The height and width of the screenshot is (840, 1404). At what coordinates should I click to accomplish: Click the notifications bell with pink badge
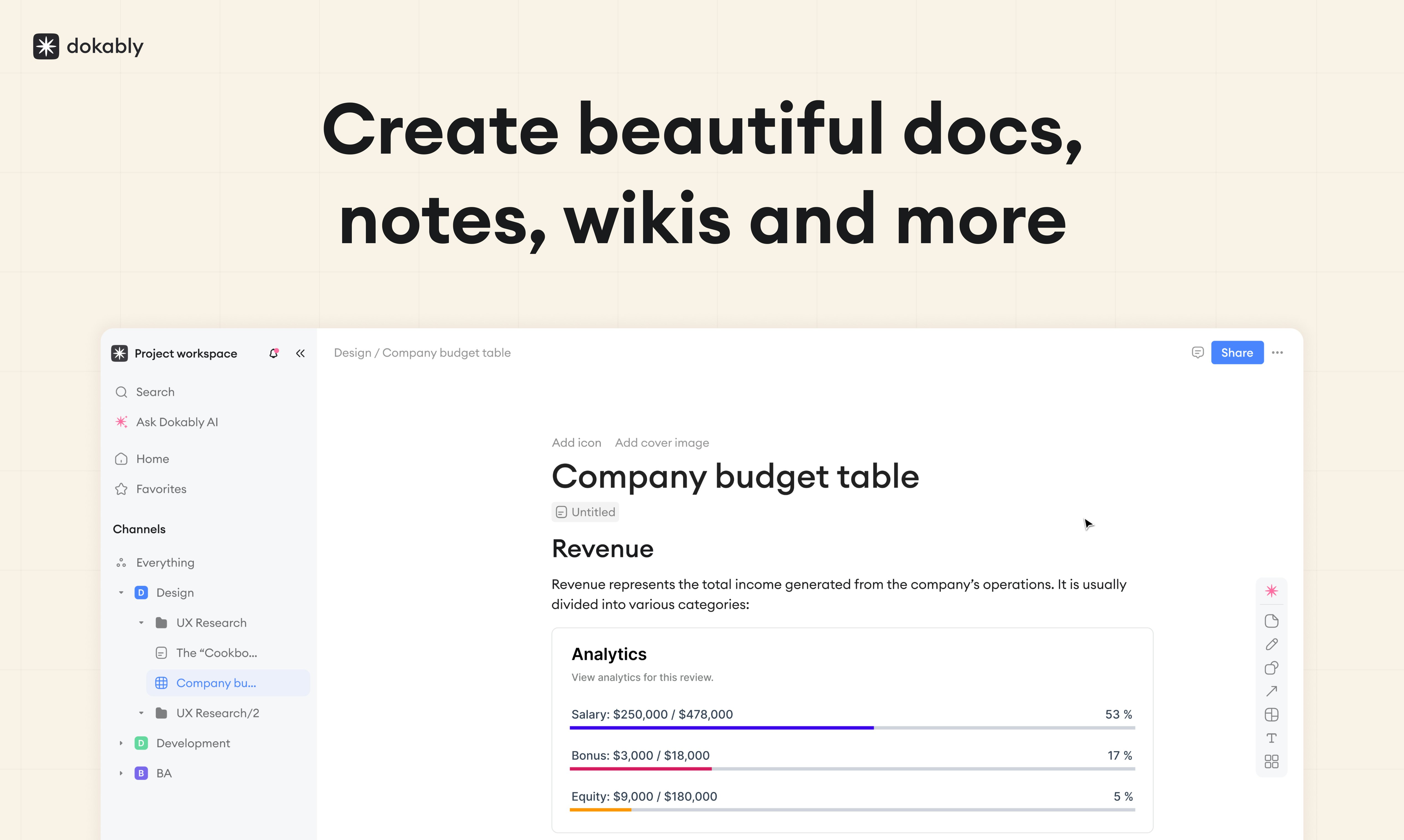coord(274,353)
